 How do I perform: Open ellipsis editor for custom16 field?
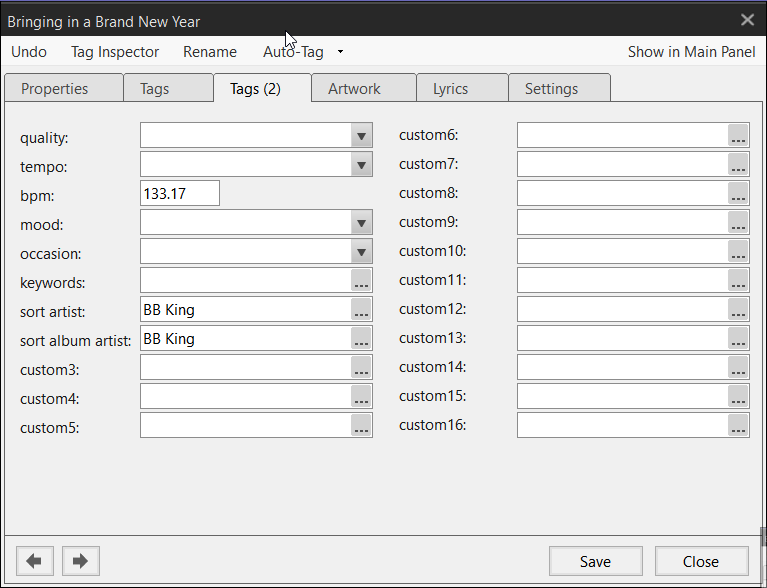738,427
